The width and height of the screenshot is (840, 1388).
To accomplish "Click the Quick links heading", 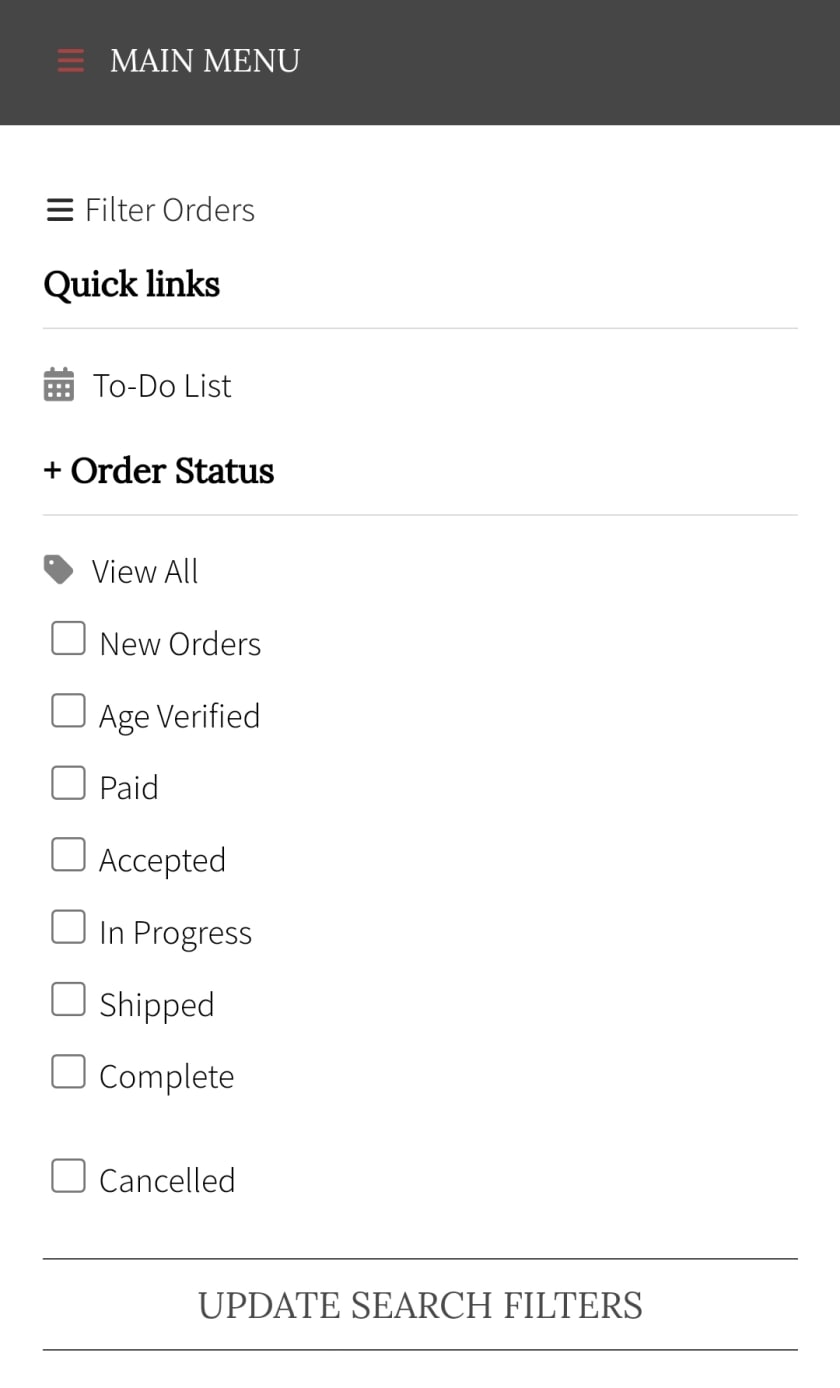I will click(132, 285).
